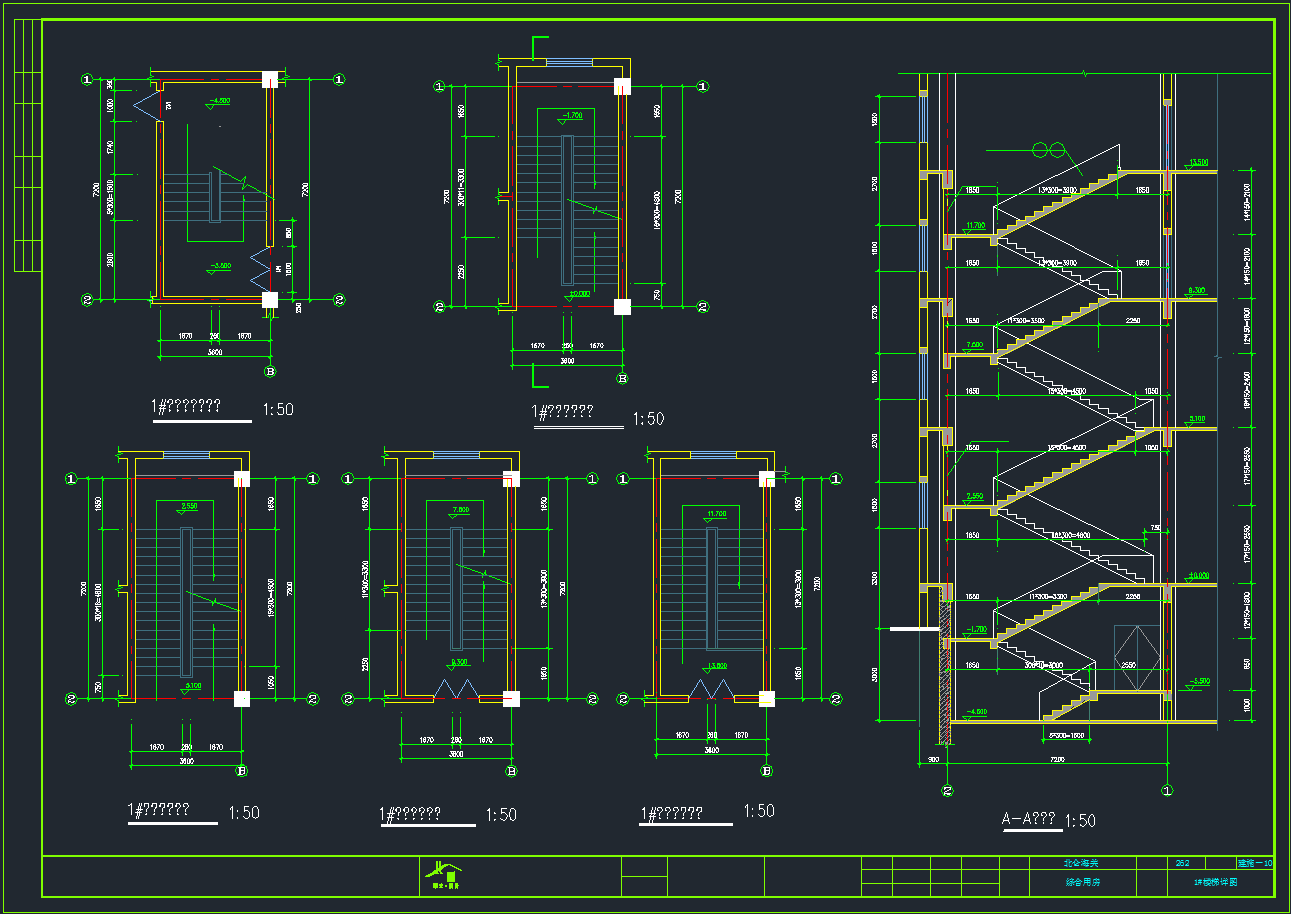The height and width of the screenshot is (914, 1291).
Task: Click the 1:50 scale text beside A-A title
Action: coord(1080,821)
